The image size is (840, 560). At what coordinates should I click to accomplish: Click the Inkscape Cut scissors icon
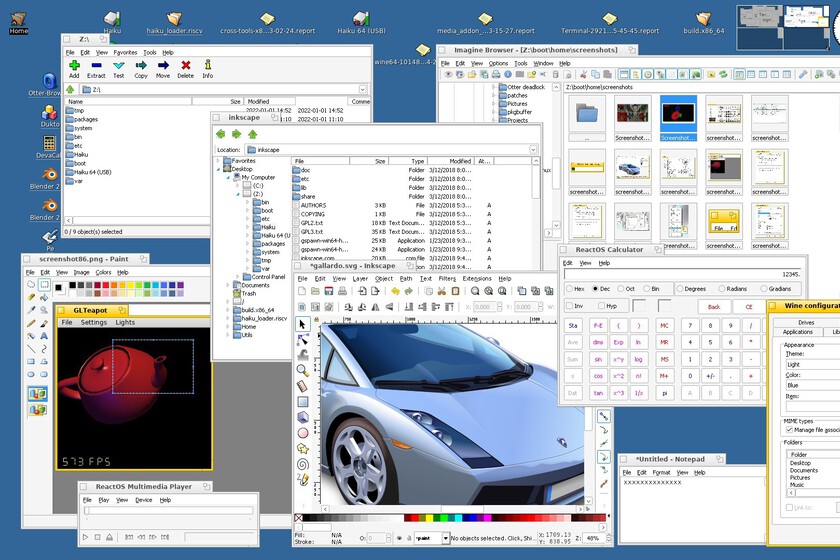[x=441, y=291]
